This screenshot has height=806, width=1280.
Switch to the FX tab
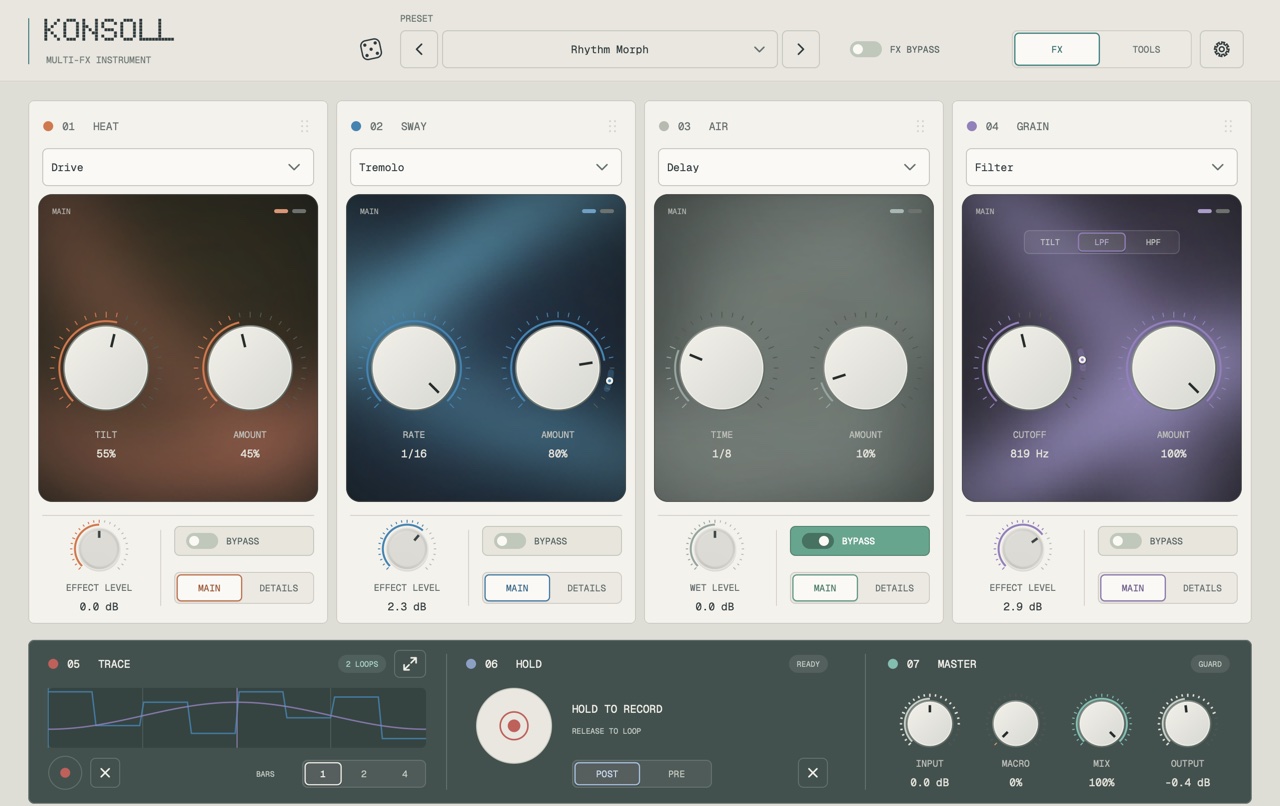(x=1057, y=49)
